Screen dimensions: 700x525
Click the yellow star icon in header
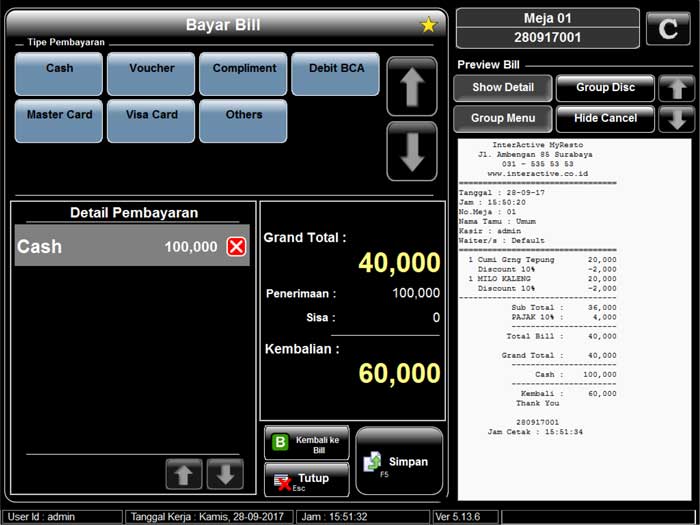click(x=428, y=25)
